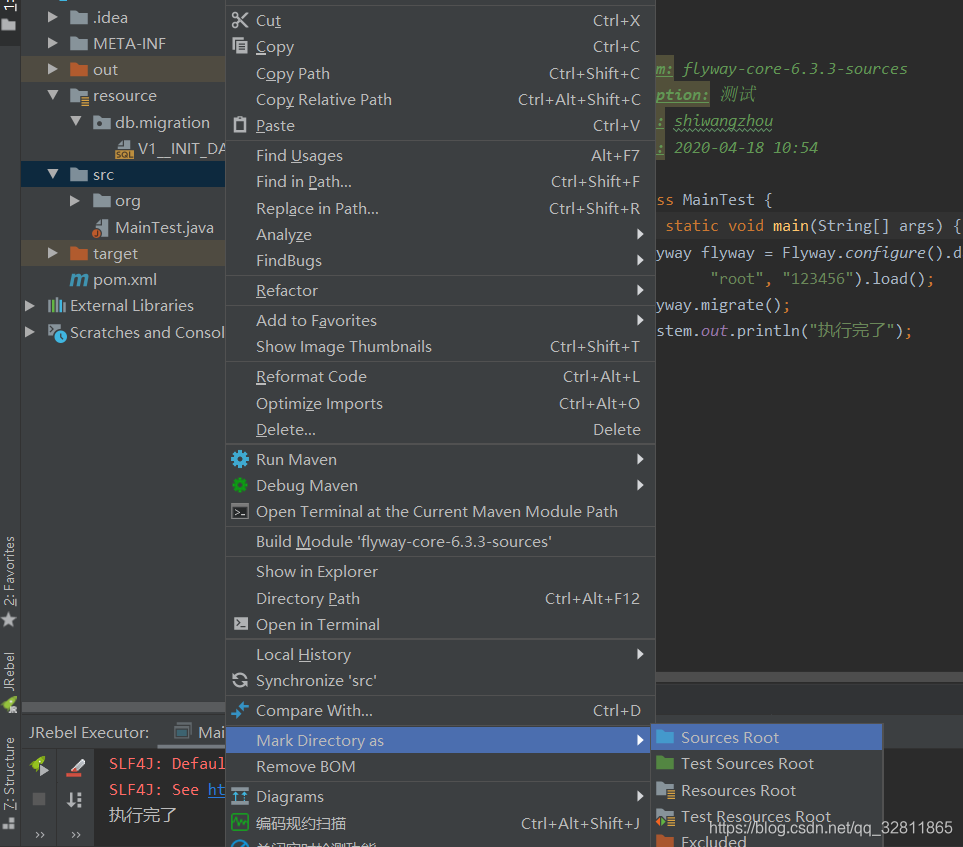The height and width of the screenshot is (847, 963).
Task: Select Delete... menu entry
Action: (440, 429)
